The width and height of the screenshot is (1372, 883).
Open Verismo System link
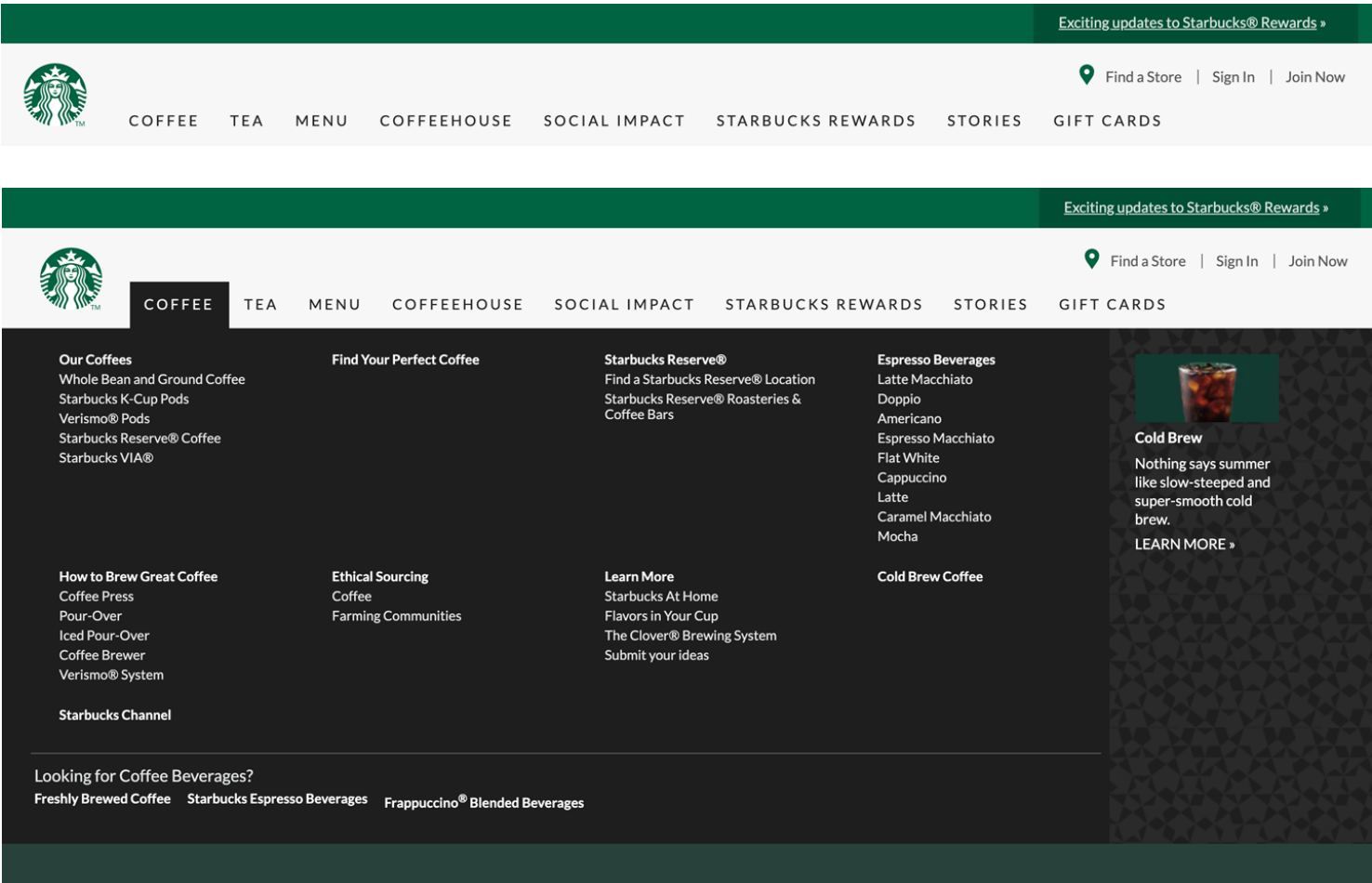[112, 675]
